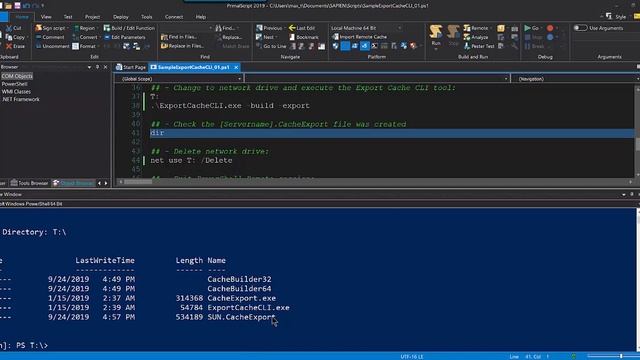Open Build / Edit Function

(129, 28)
